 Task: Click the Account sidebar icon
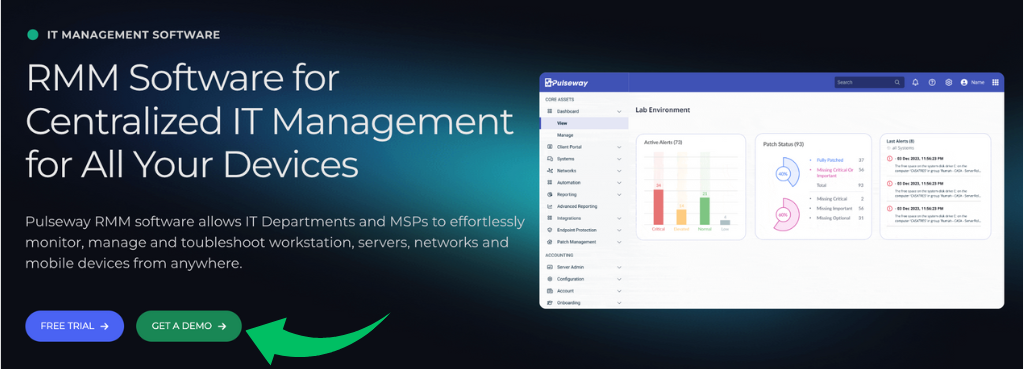tap(550, 291)
